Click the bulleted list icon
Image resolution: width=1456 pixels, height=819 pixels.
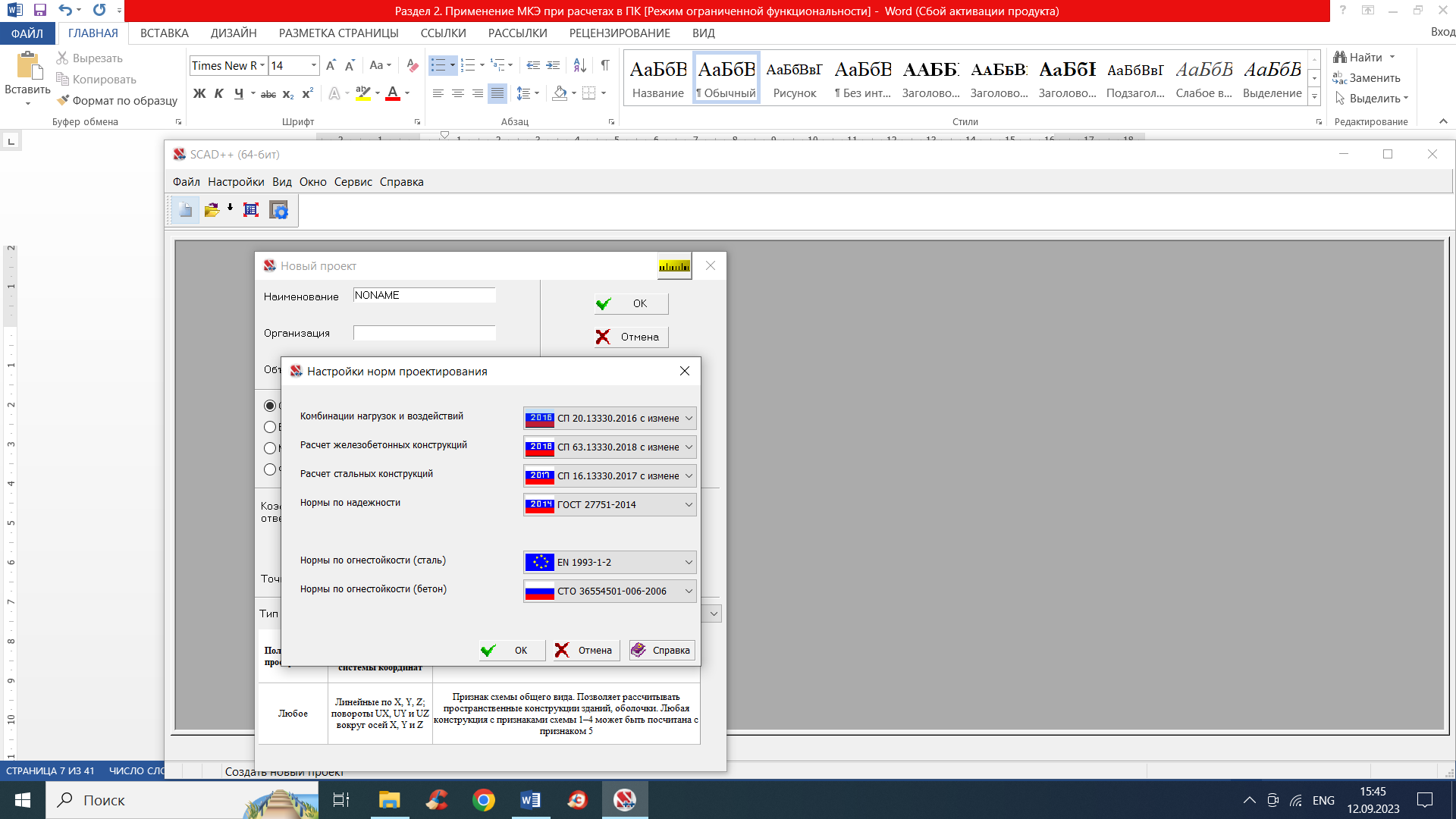coord(438,66)
